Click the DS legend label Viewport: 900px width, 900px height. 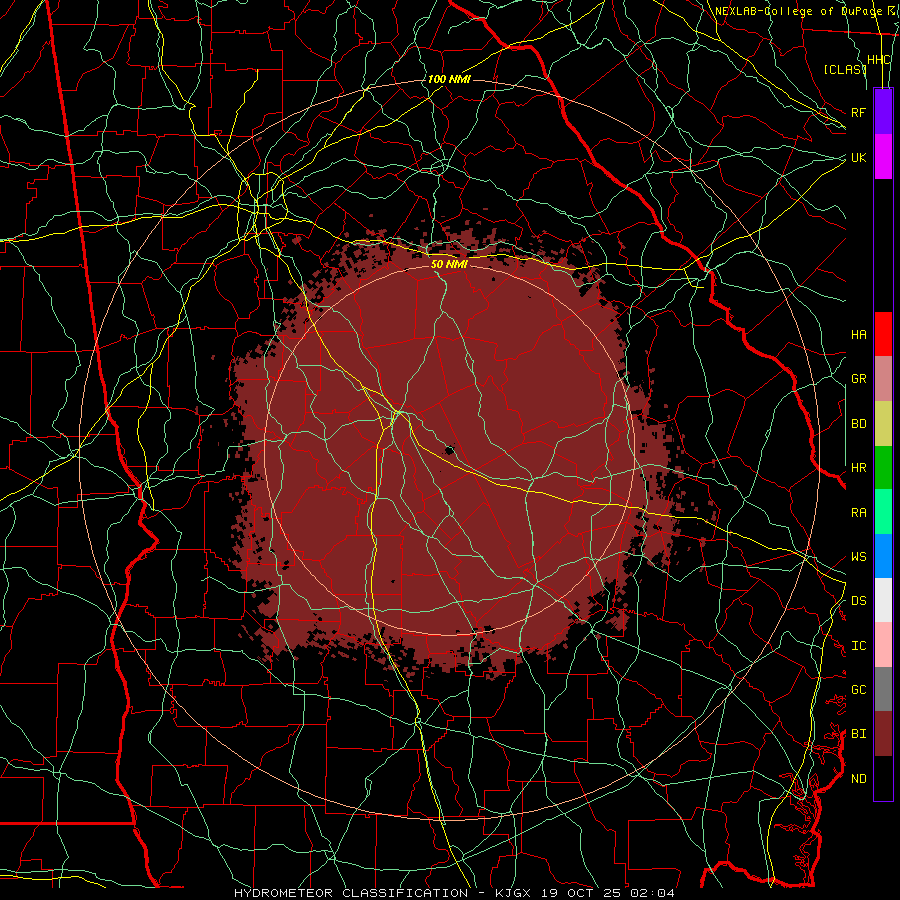click(859, 601)
